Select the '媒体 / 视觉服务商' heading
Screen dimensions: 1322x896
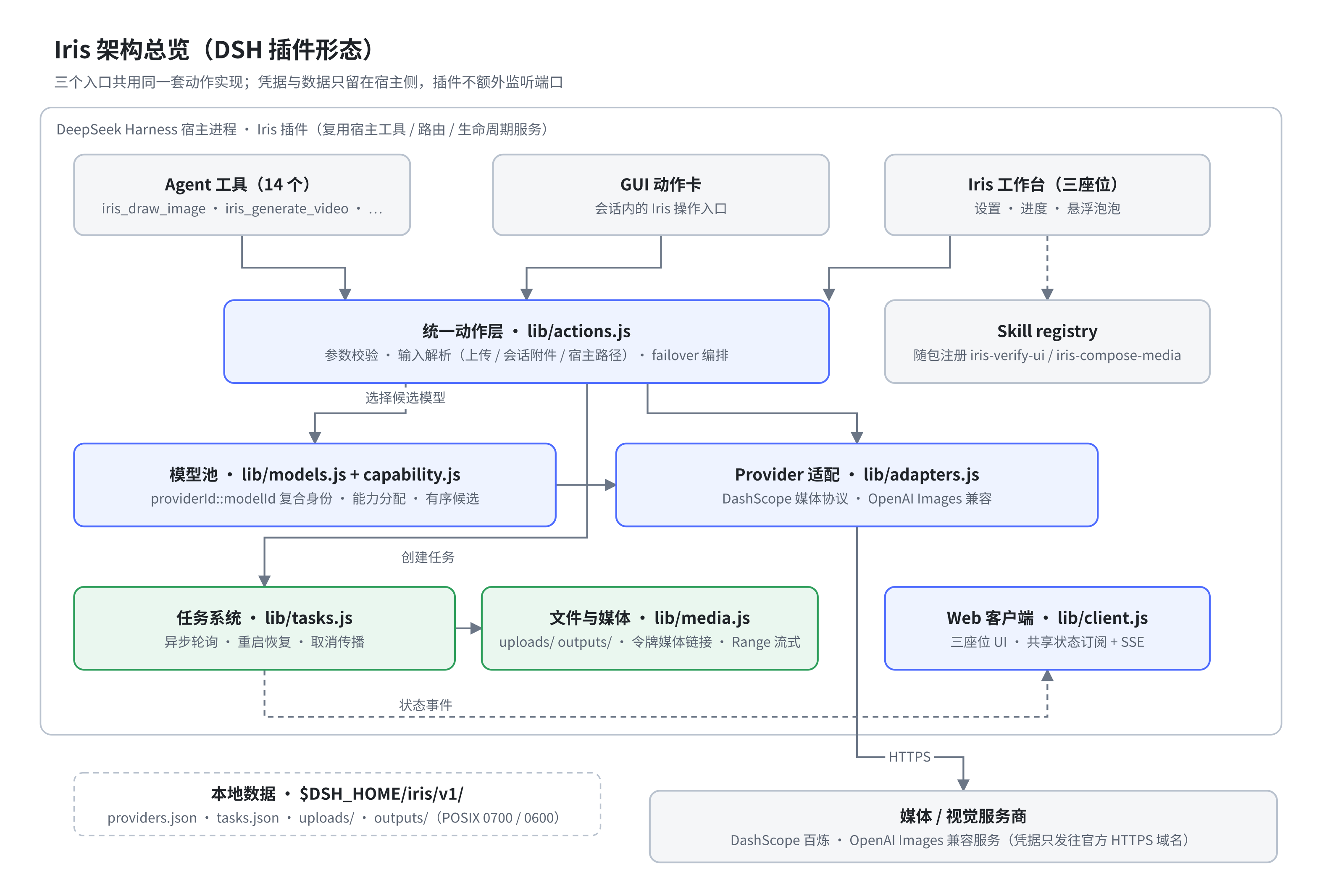click(962, 816)
